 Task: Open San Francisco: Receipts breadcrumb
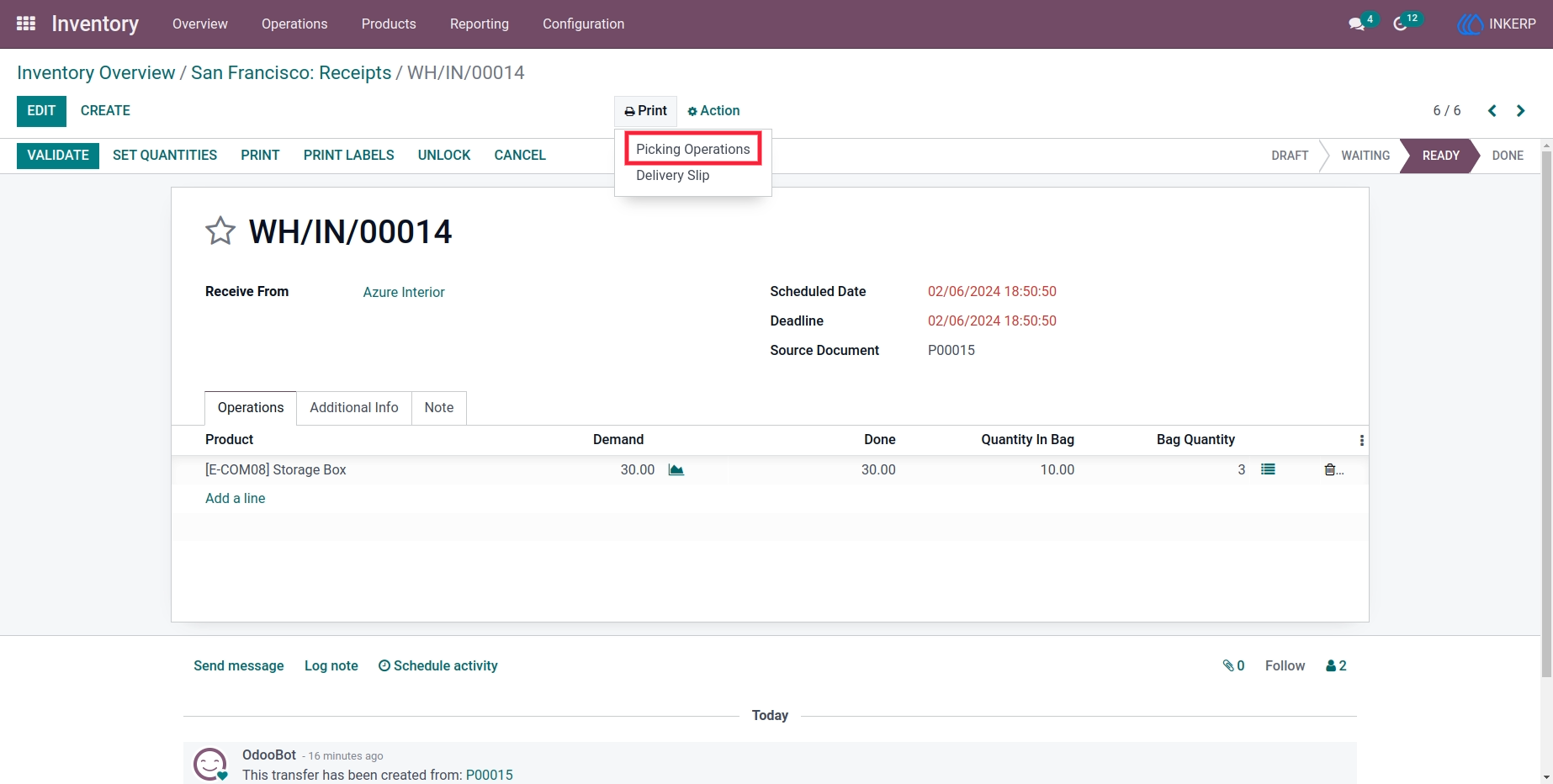coord(291,72)
